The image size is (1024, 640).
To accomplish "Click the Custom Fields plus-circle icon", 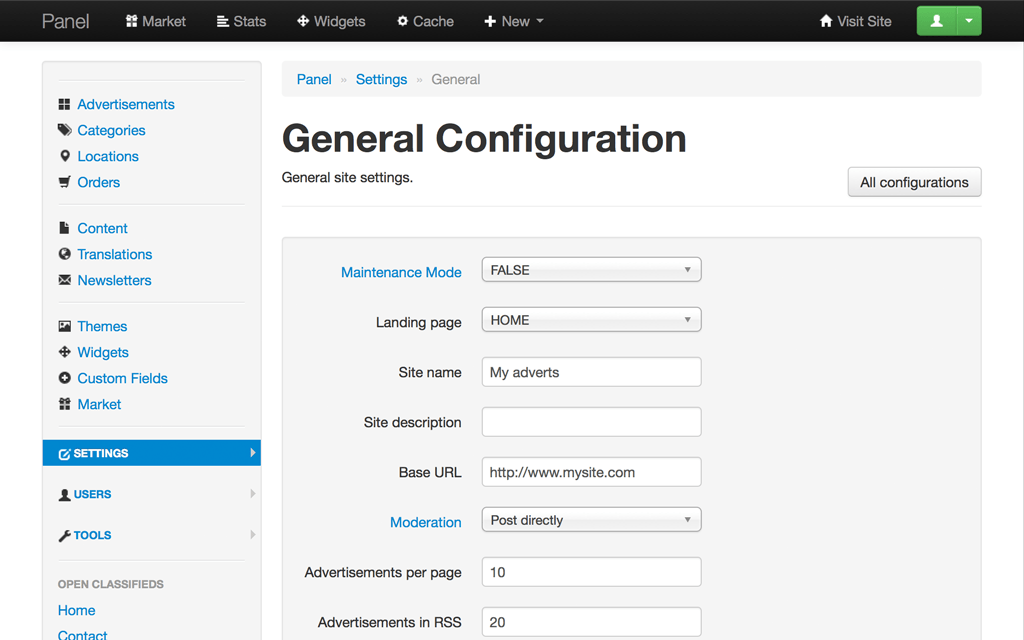I will [64, 378].
